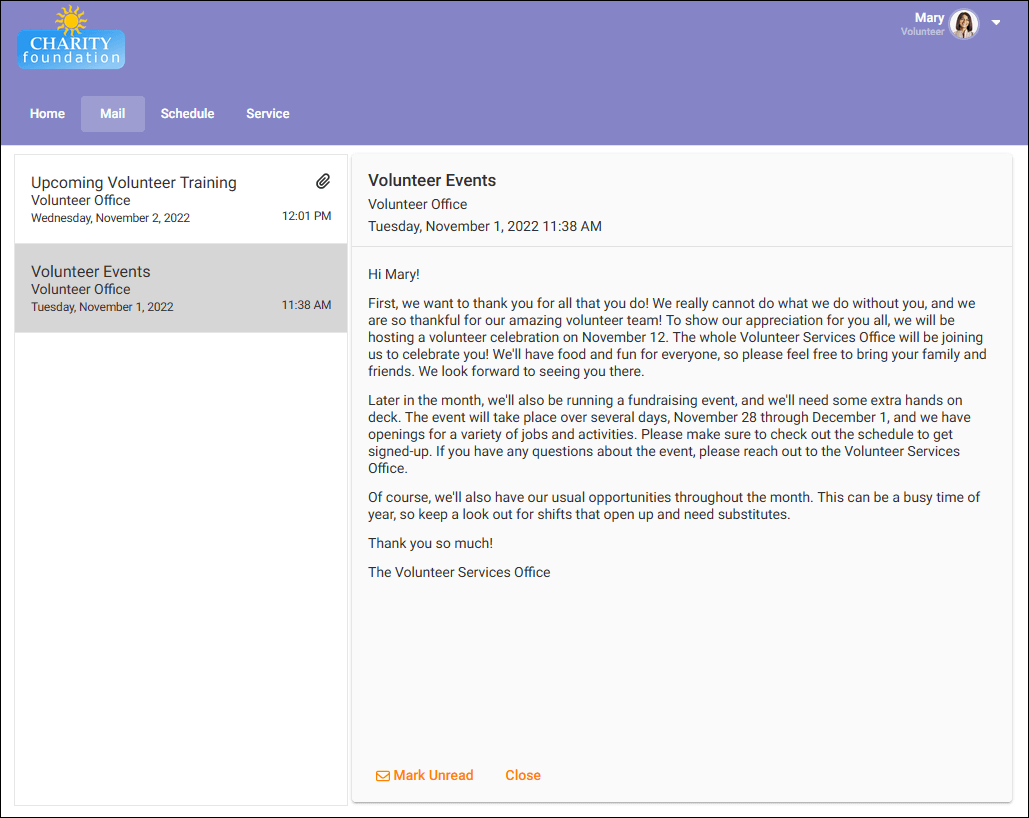
Task: Click the envelope icon beside Mark Unread
Action: point(382,776)
